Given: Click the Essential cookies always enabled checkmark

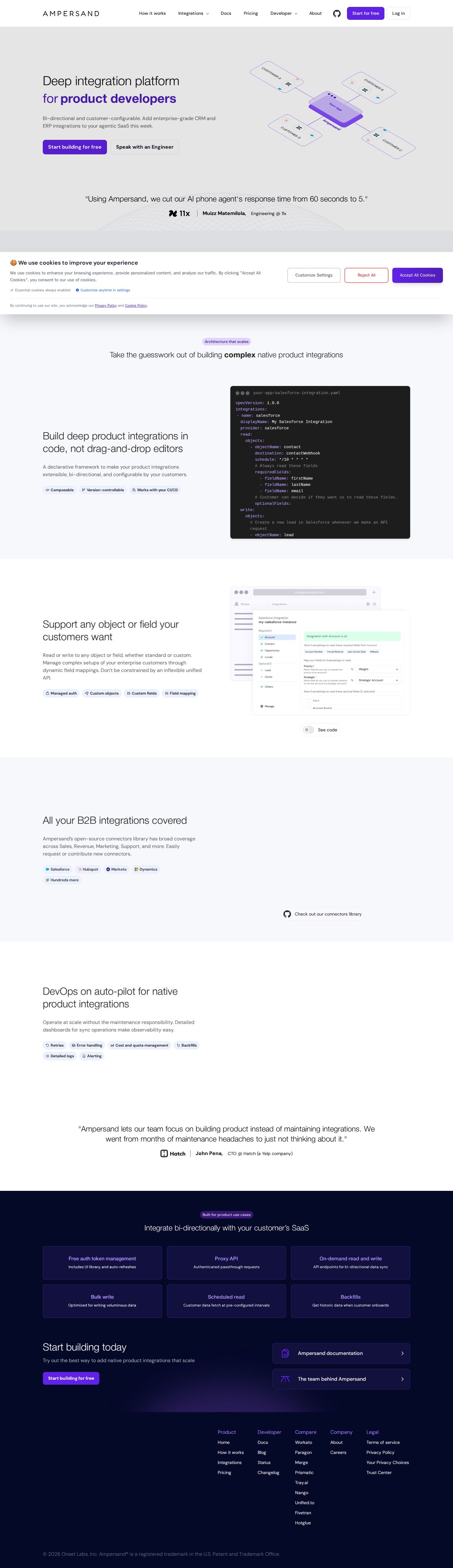Looking at the screenshot, I should pos(12,290).
